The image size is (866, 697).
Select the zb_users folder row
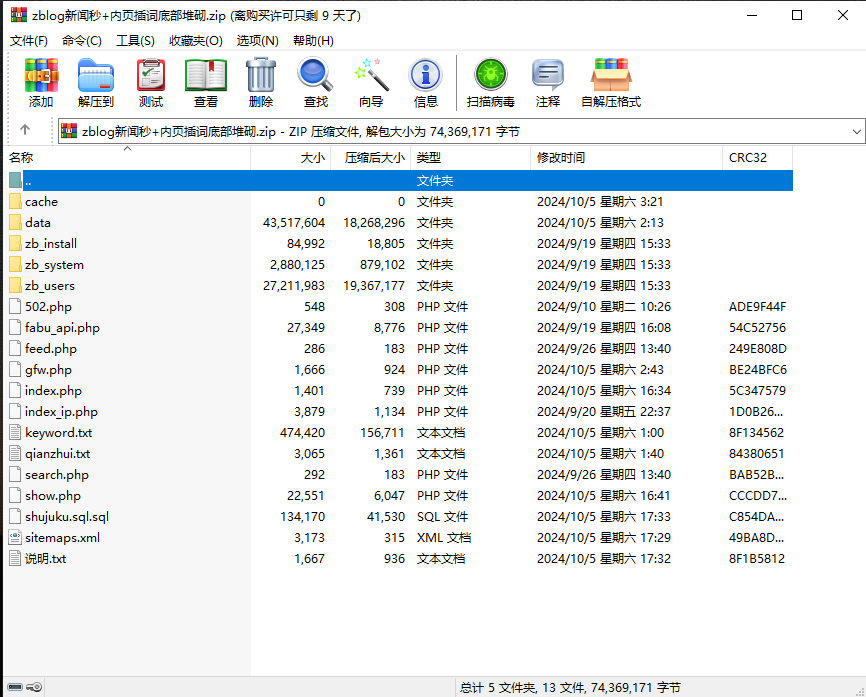pos(398,286)
